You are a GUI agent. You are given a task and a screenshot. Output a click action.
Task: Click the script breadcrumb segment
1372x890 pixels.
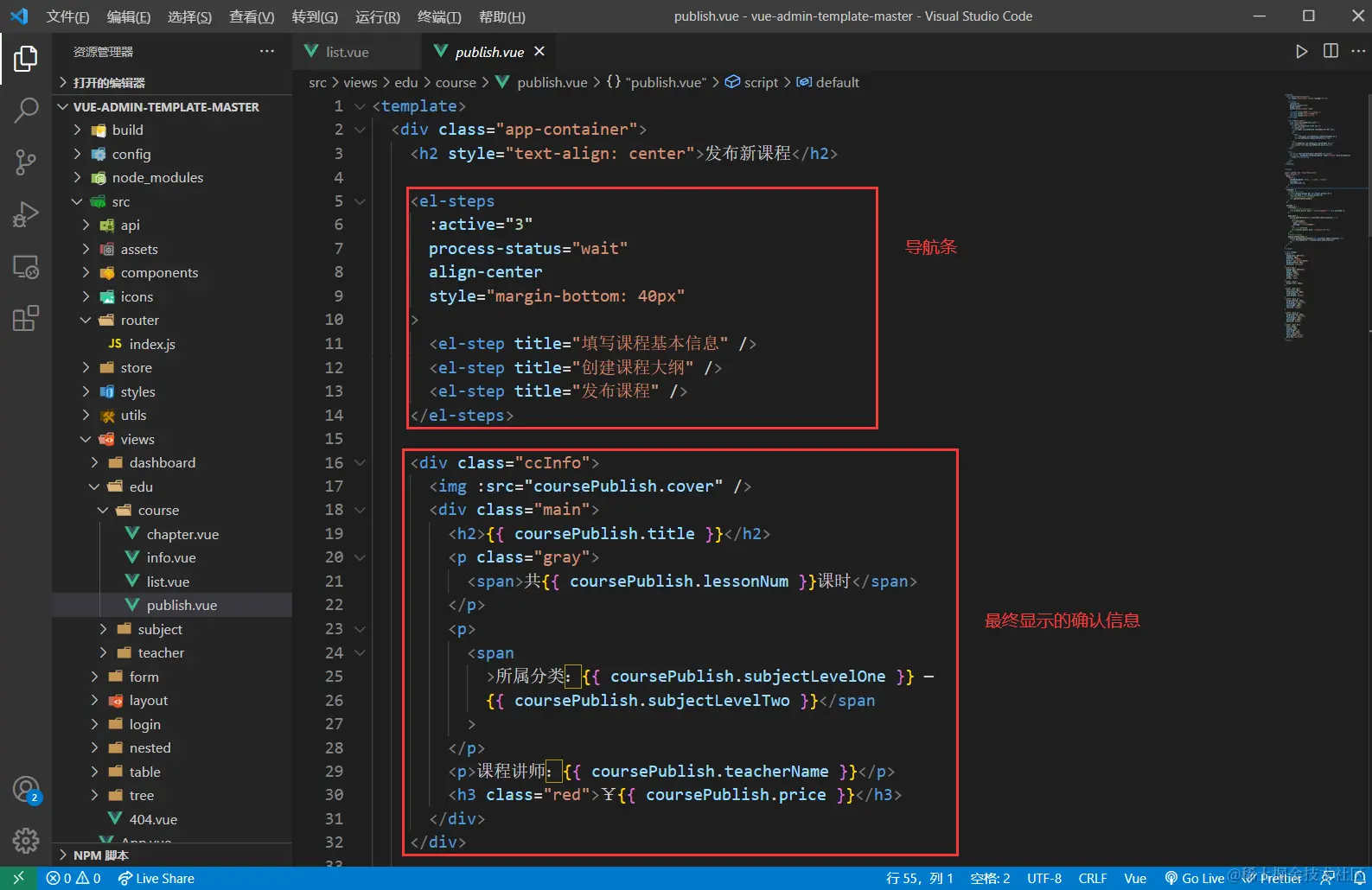tap(751, 82)
